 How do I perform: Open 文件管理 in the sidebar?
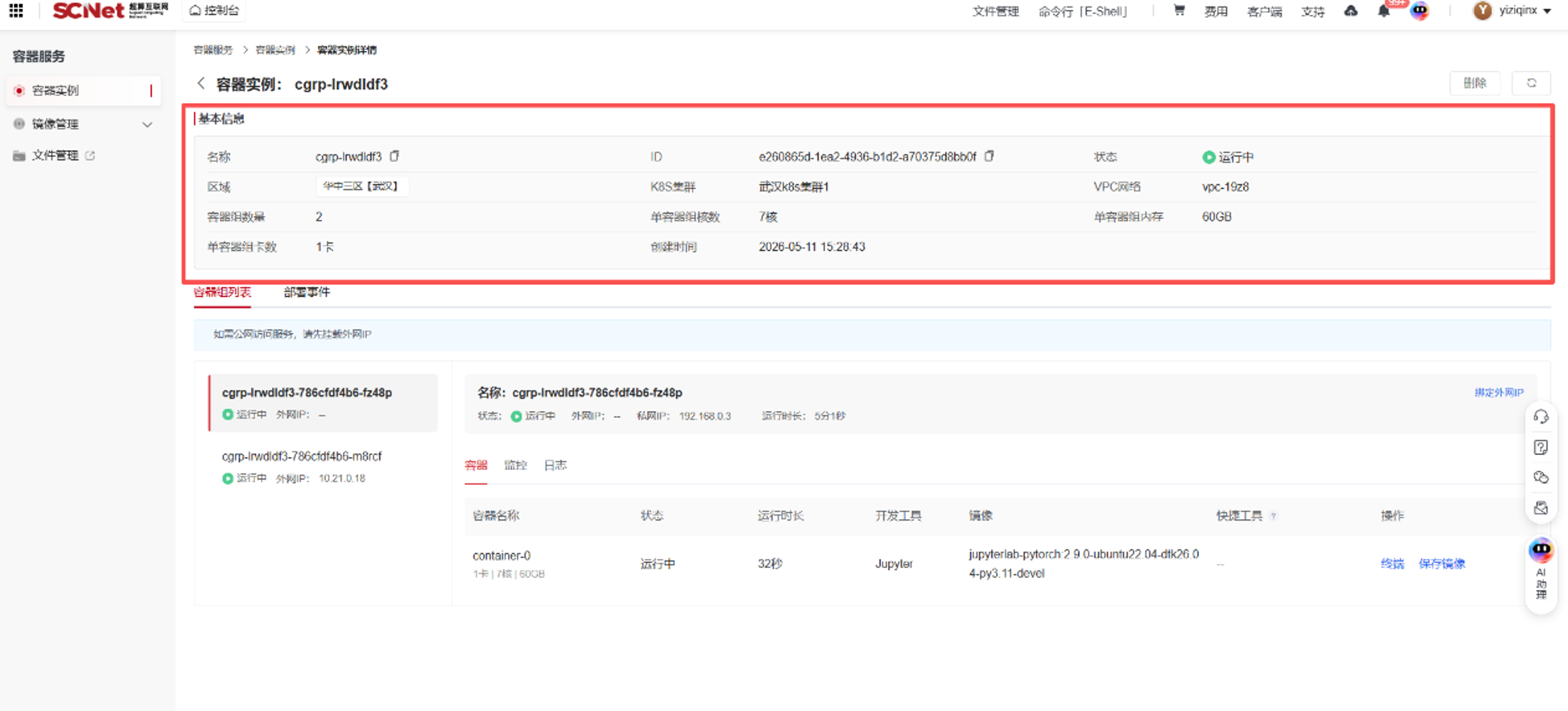tap(55, 156)
